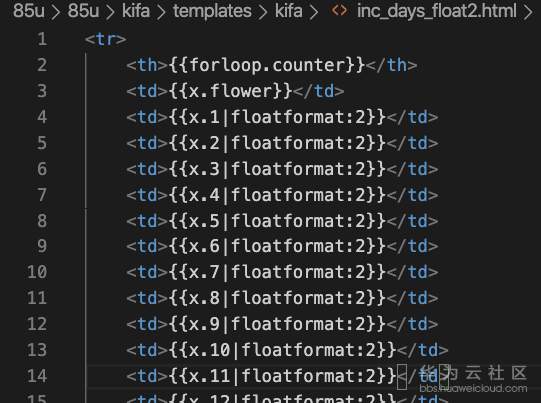Click line number 1 in gutter
Screen dimensions: 541x403
pyautogui.click(x=42, y=39)
